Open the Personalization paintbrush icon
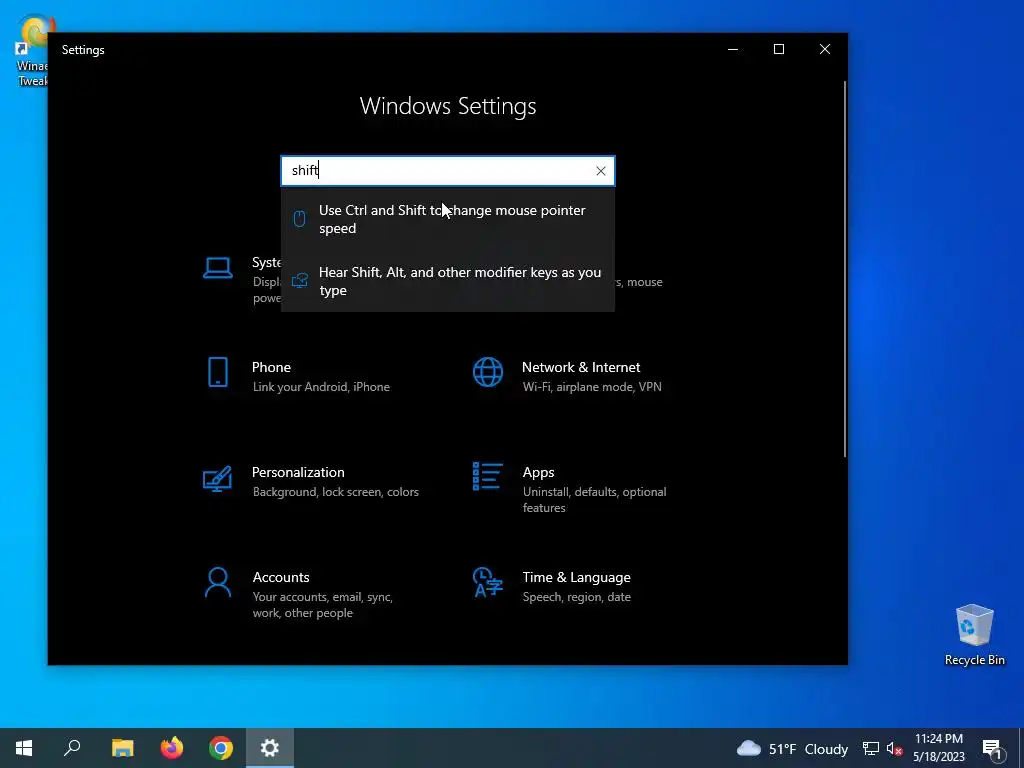Viewport: 1024px width, 768px height. (217, 479)
